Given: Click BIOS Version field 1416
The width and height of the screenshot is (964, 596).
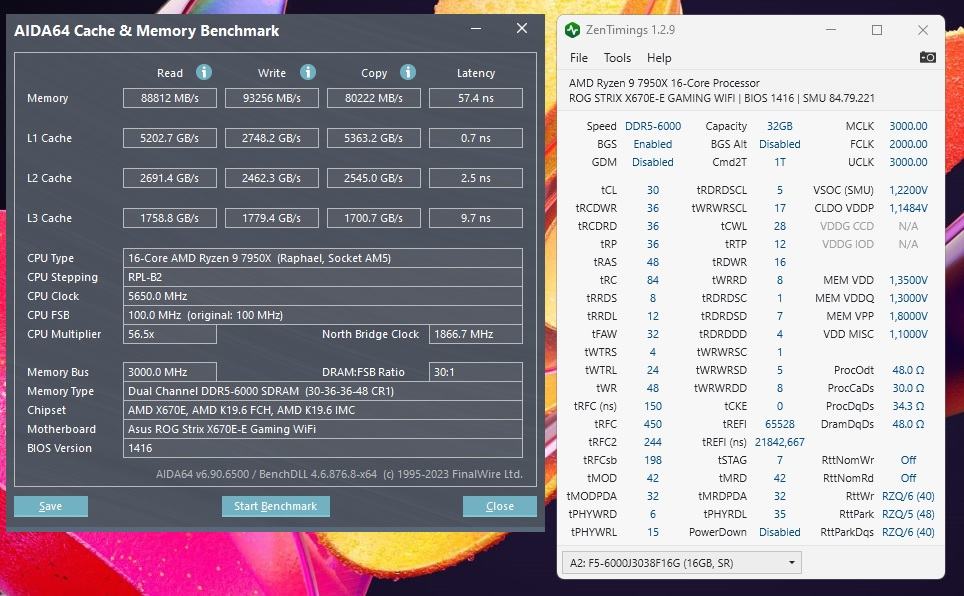Looking at the screenshot, I should [x=323, y=448].
